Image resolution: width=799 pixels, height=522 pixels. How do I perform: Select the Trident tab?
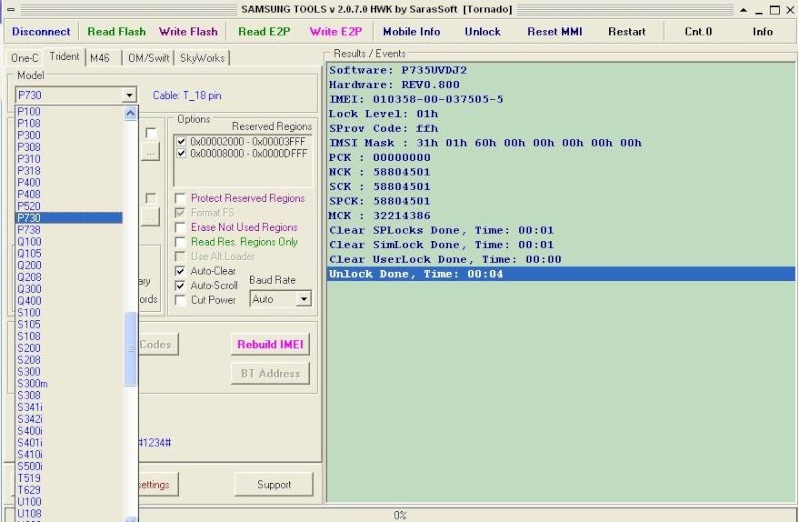64,56
